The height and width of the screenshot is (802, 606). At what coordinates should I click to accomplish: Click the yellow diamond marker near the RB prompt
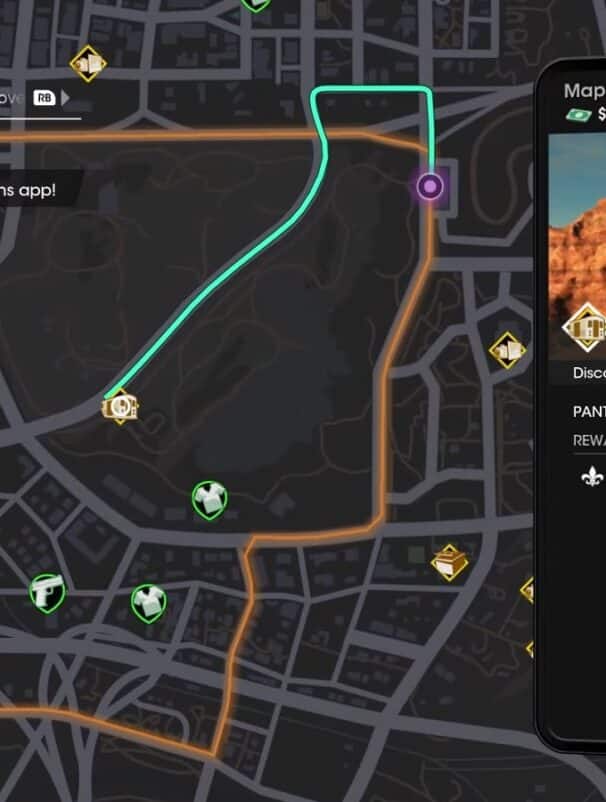click(88, 64)
